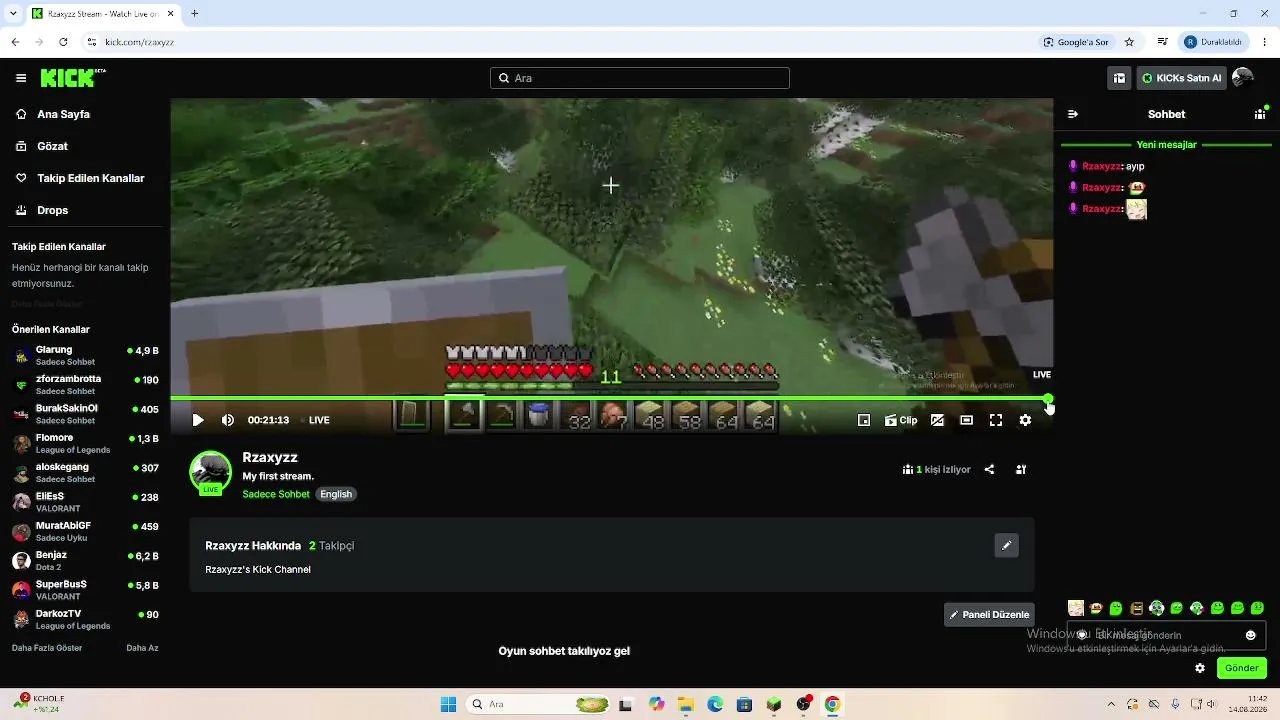Insert the brown square-face emote

click(1136, 608)
